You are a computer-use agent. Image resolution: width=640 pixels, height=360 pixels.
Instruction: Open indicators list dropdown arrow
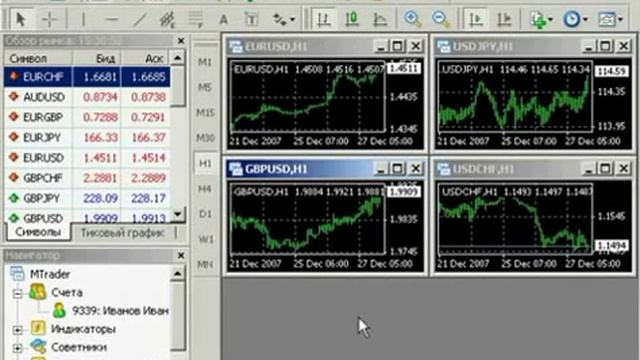tap(551, 19)
